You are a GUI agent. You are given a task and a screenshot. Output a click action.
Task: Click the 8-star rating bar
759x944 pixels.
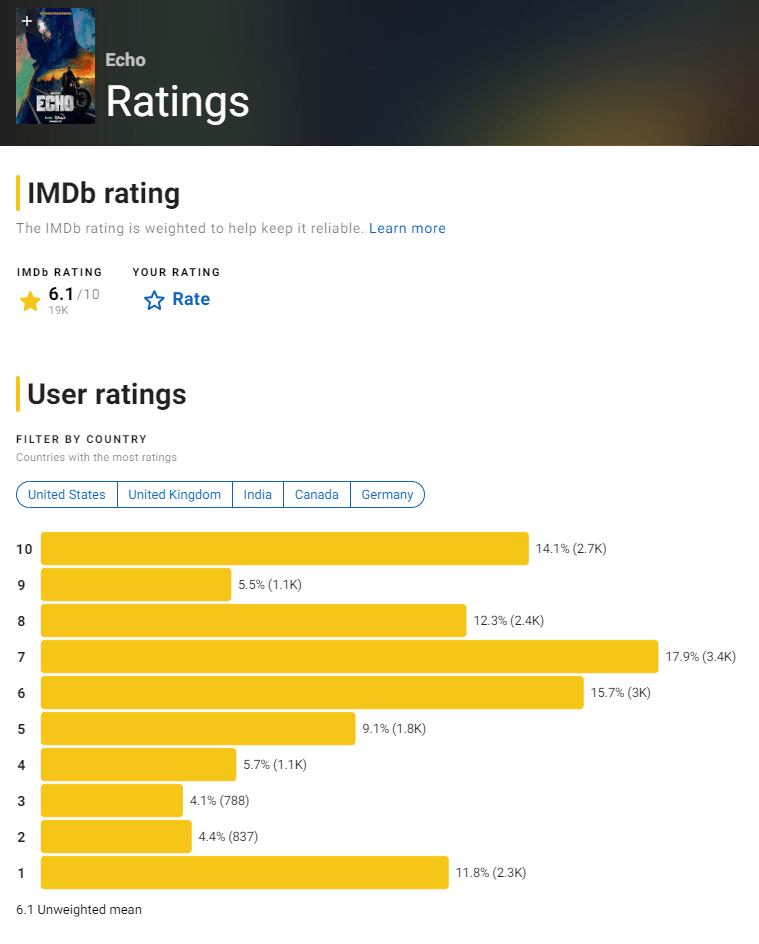[253, 621]
